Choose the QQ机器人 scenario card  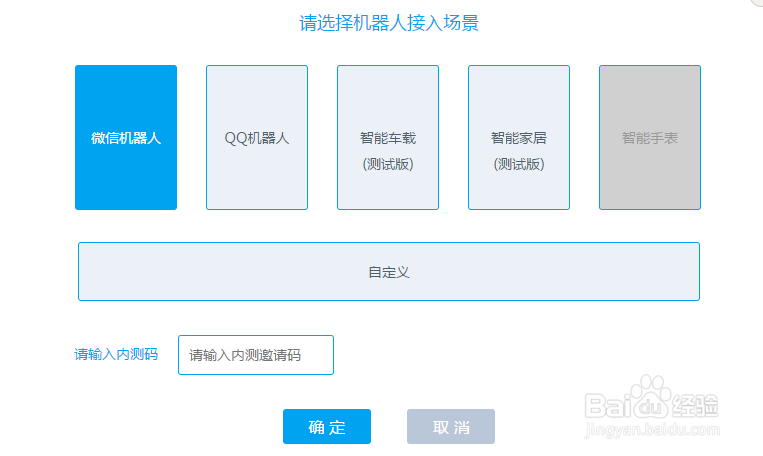[257, 138]
